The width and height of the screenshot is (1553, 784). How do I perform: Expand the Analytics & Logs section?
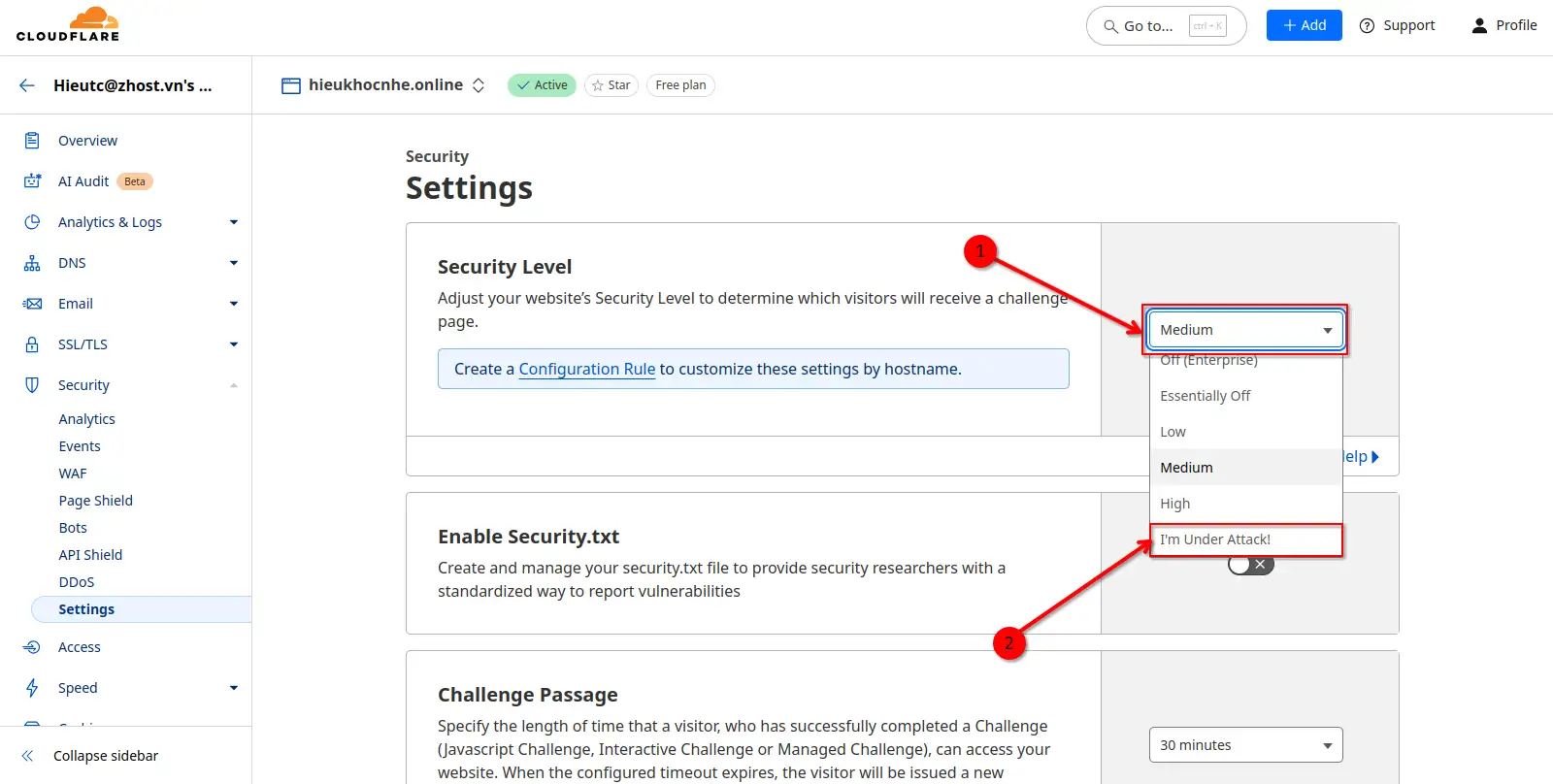click(233, 222)
